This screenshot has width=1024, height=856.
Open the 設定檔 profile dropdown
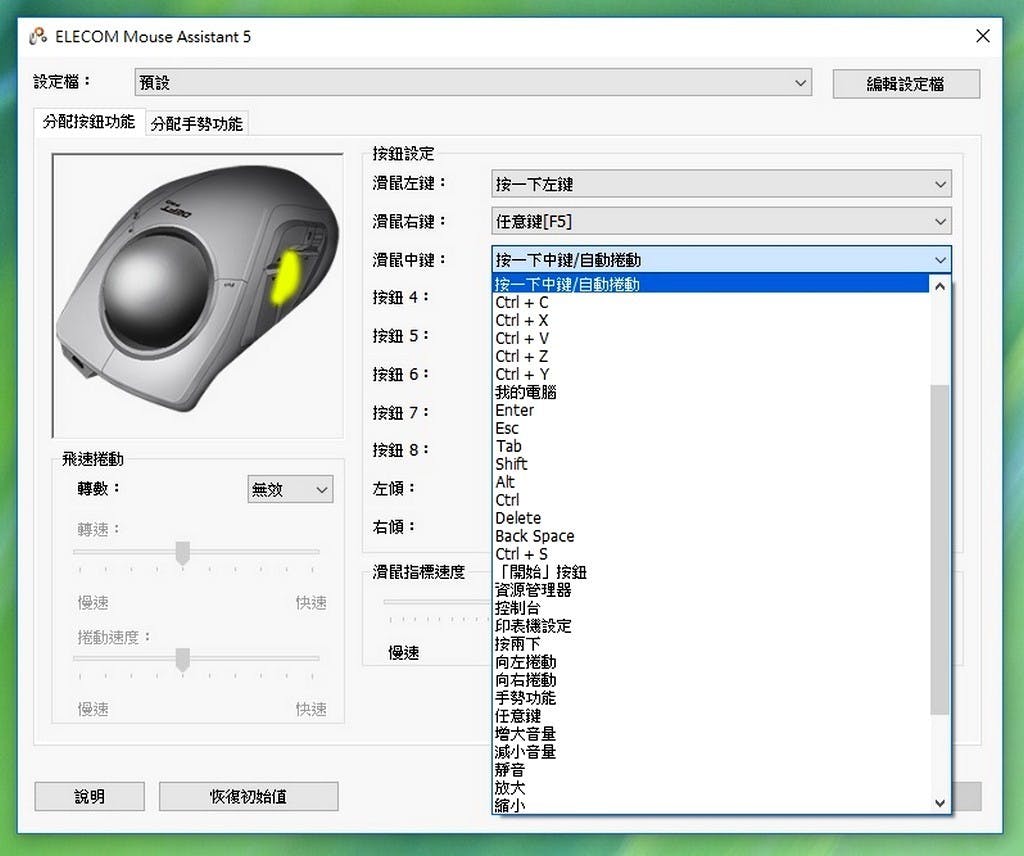(x=472, y=84)
